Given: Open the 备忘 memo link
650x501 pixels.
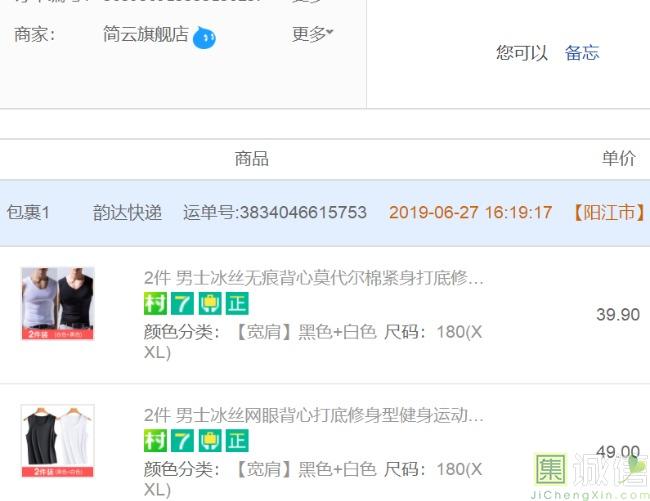Looking at the screenshot, I should coord(582,53).
